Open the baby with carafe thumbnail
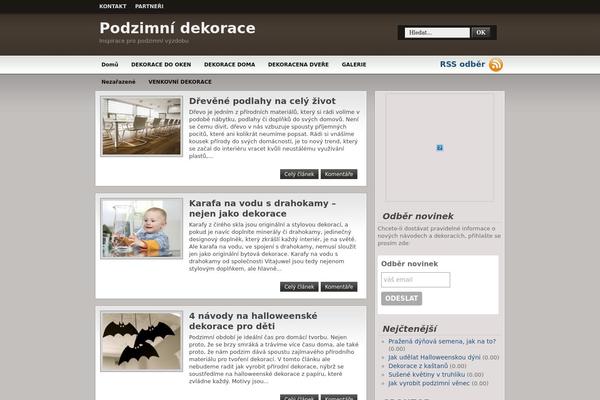This screenshot has height=400, width=600. (142, 229)
